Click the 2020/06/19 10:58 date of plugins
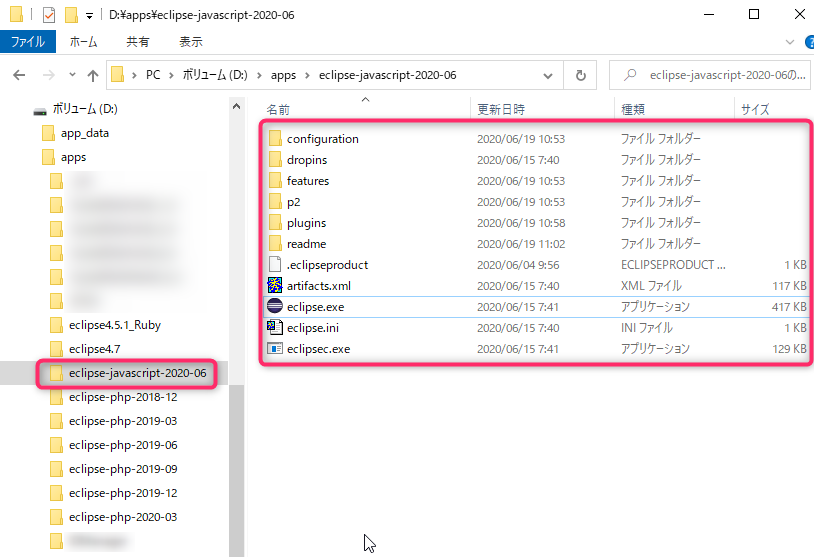 tap(521, 223)
